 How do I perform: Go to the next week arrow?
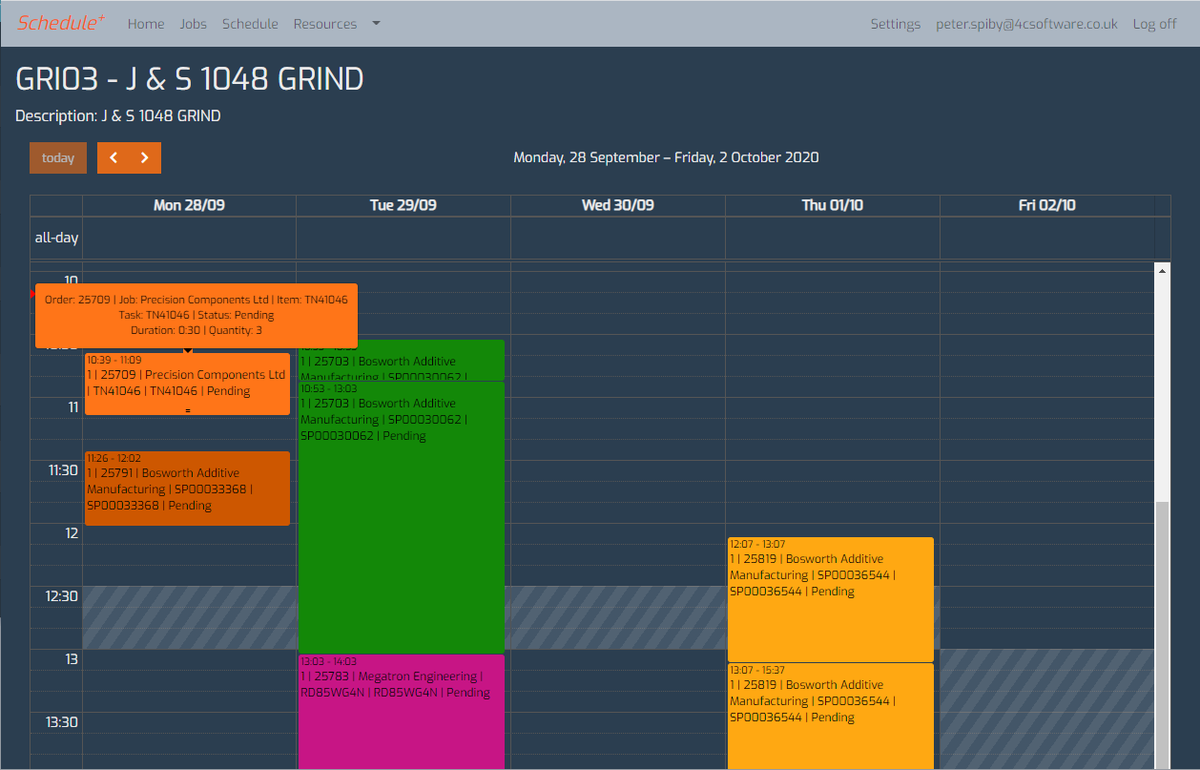145,158
